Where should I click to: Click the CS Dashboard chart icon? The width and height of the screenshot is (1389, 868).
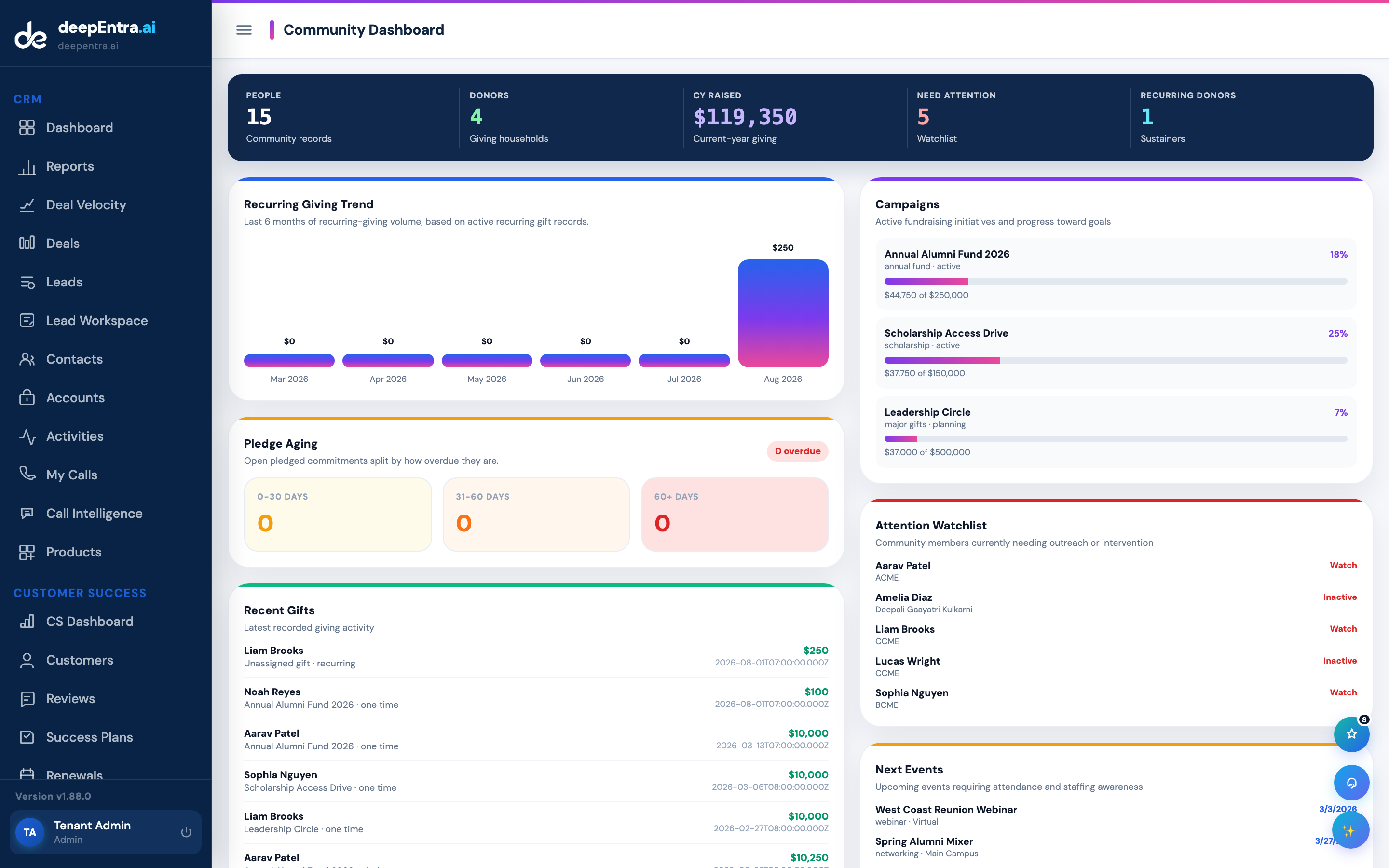[x=27, y=622]
